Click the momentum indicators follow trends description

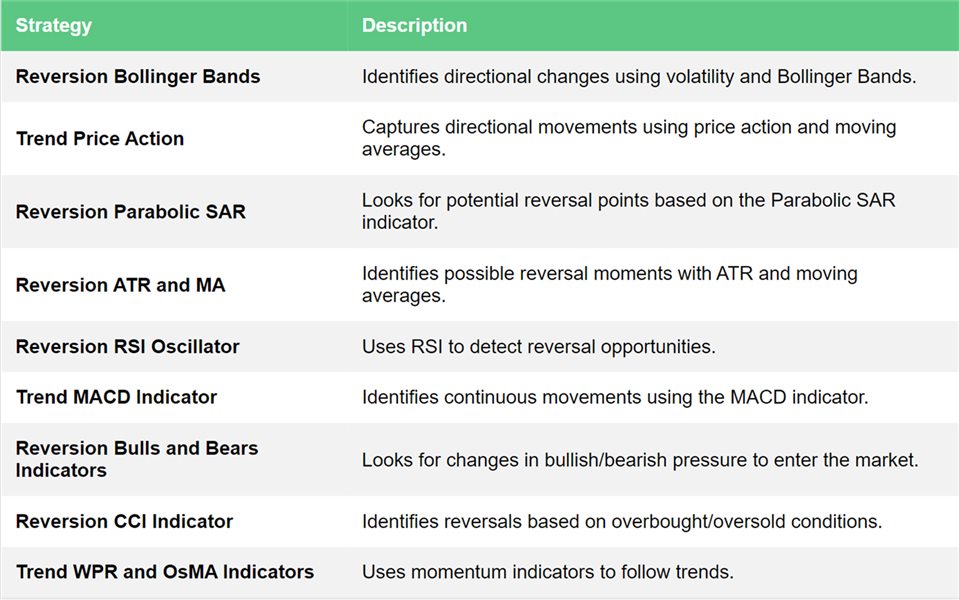pyautogui.click(x=547, y=572)
